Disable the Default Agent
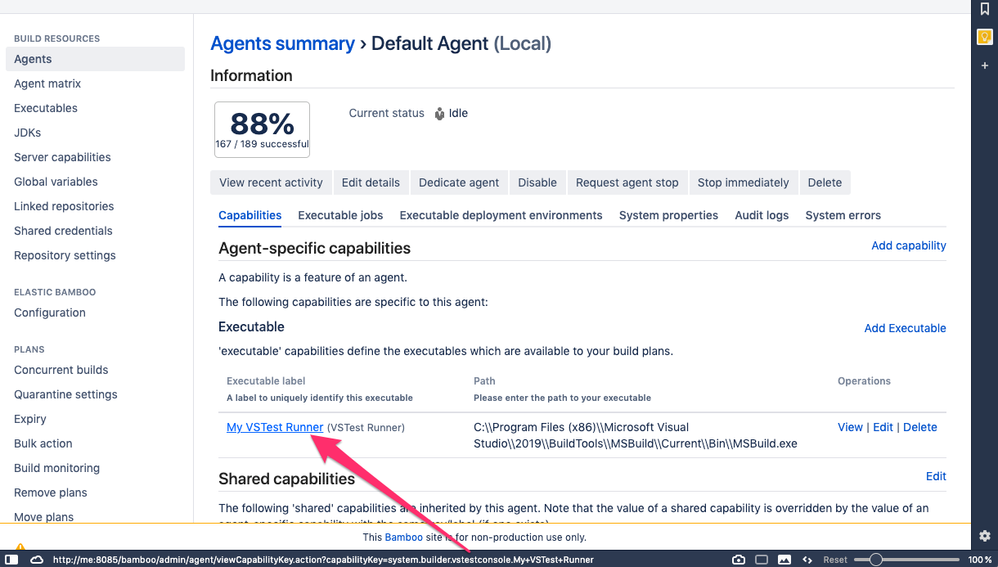Image resolution: width=998 pixels, height=567 pixels. [537, 183]
